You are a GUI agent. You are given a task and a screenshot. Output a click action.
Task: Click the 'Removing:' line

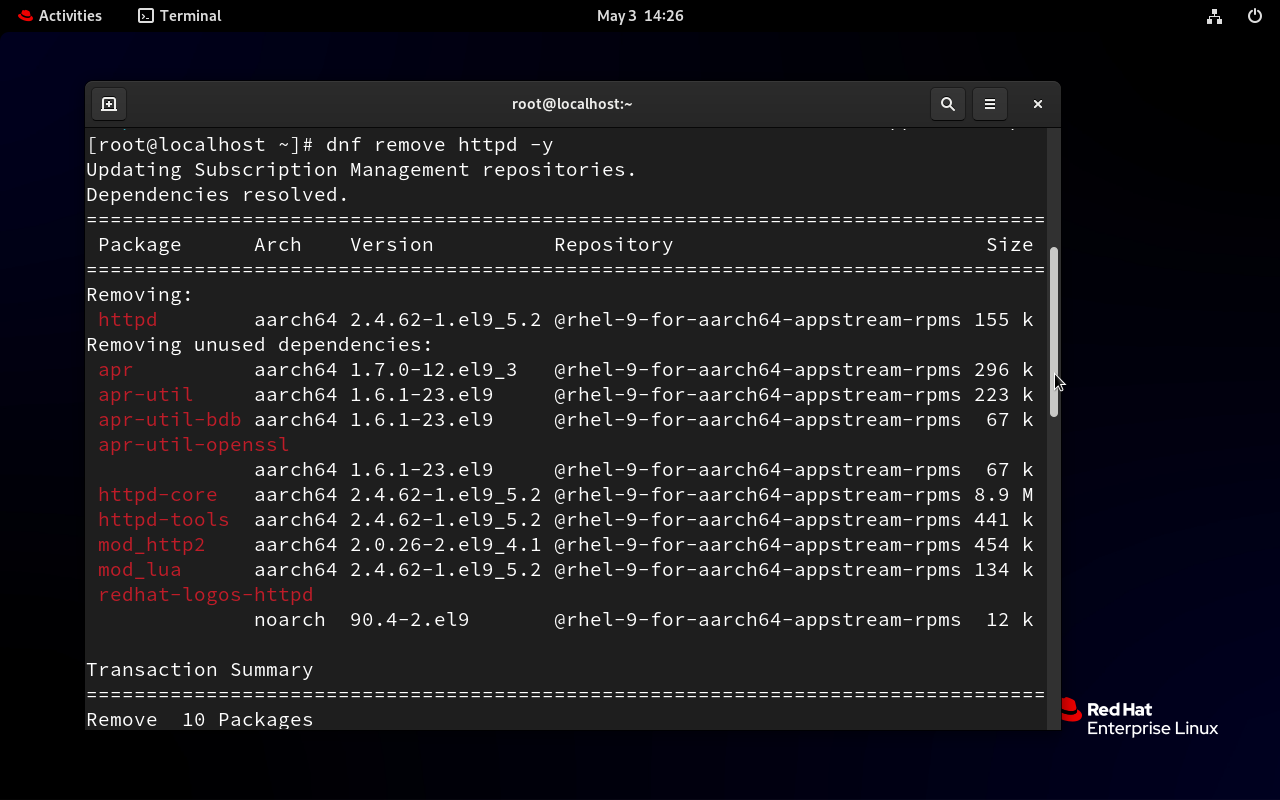pos(140,295)
